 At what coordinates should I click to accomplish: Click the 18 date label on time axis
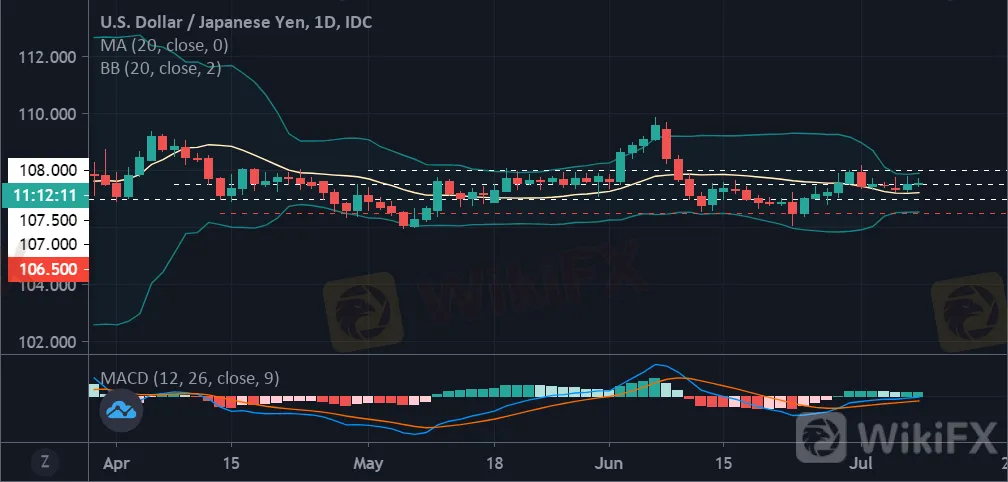(494, 462)
